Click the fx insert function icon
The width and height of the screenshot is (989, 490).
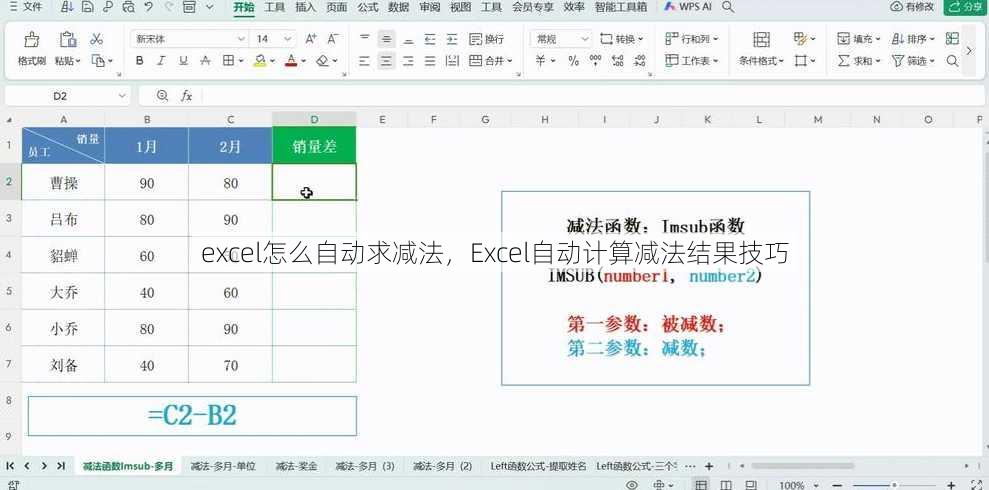[187, 96]
